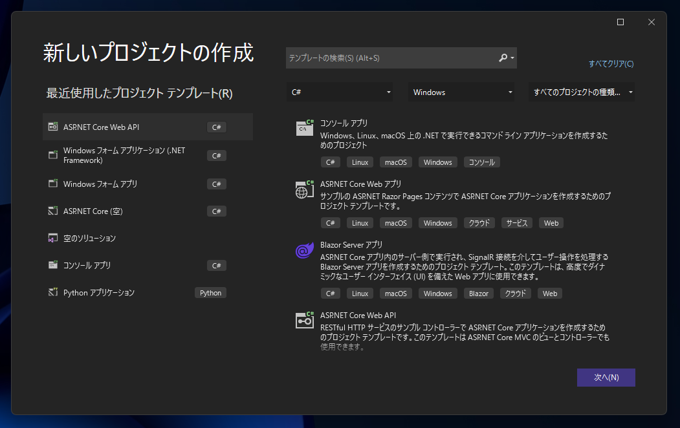Click the ASP.NET Core Web API recent template icon
Screen dimensions: 680x428
click(x=53, y=127)
